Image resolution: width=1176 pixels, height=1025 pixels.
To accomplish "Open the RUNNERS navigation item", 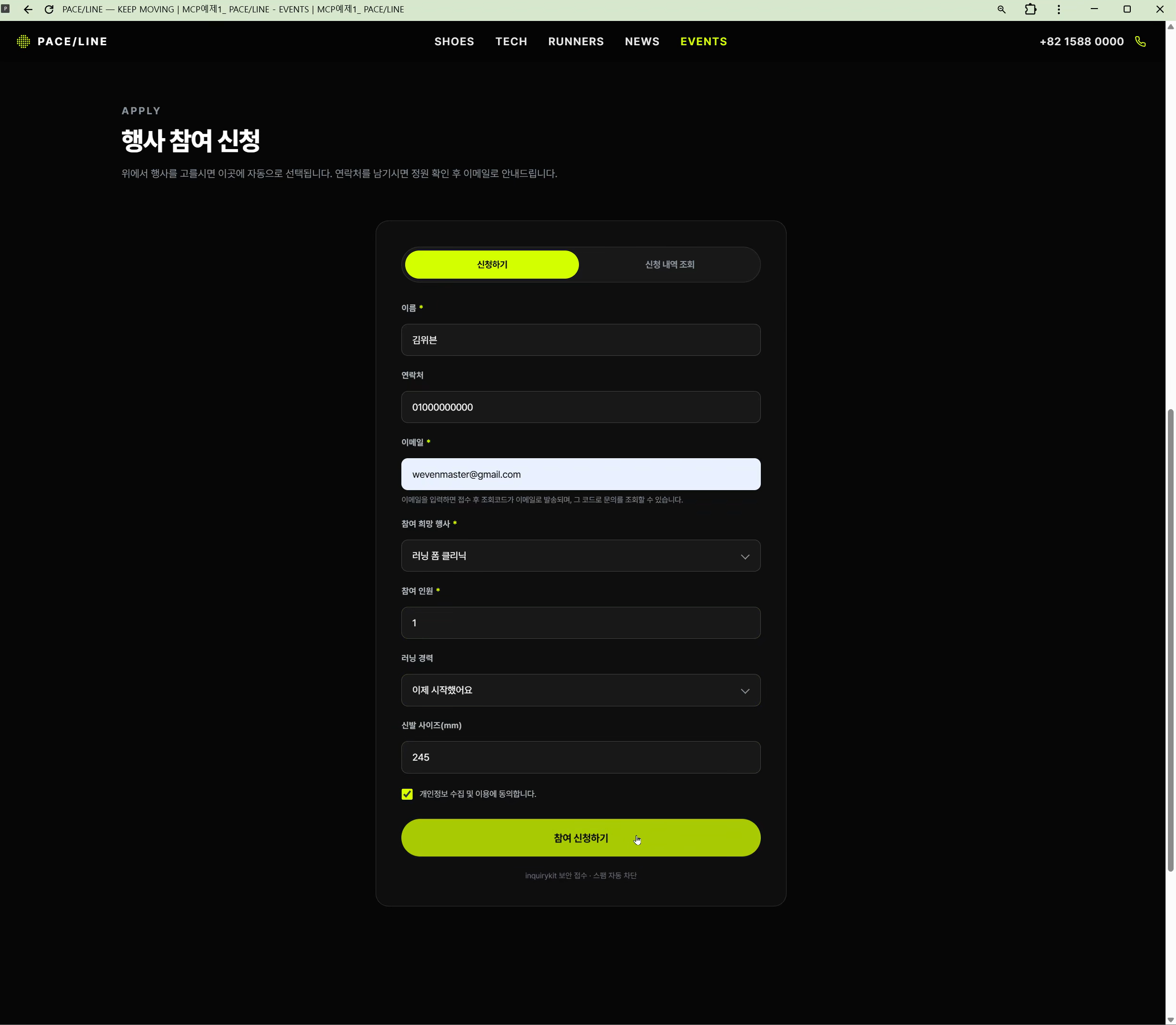I will (x=576, y=41).
